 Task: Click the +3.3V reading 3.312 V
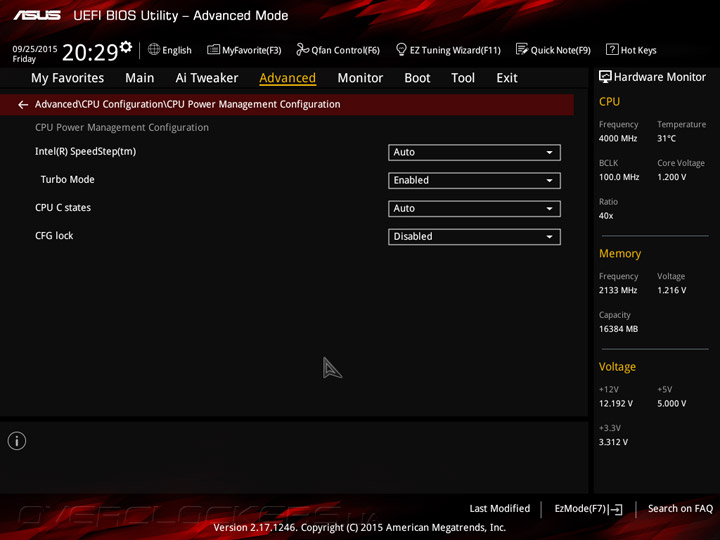click(x=613, y=442)
